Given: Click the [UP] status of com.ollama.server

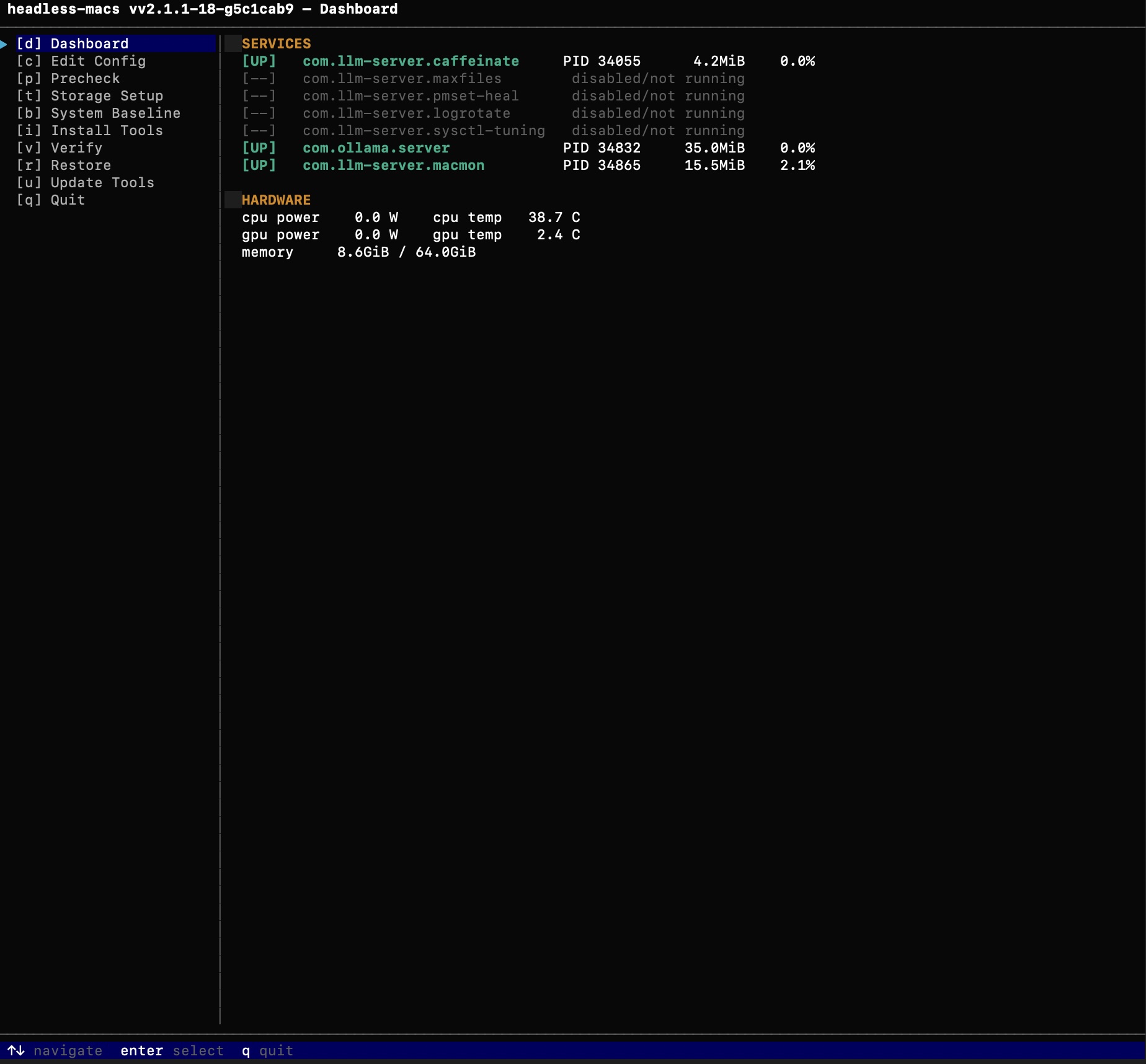Looking at the screenshot, I should click(259, 148).
